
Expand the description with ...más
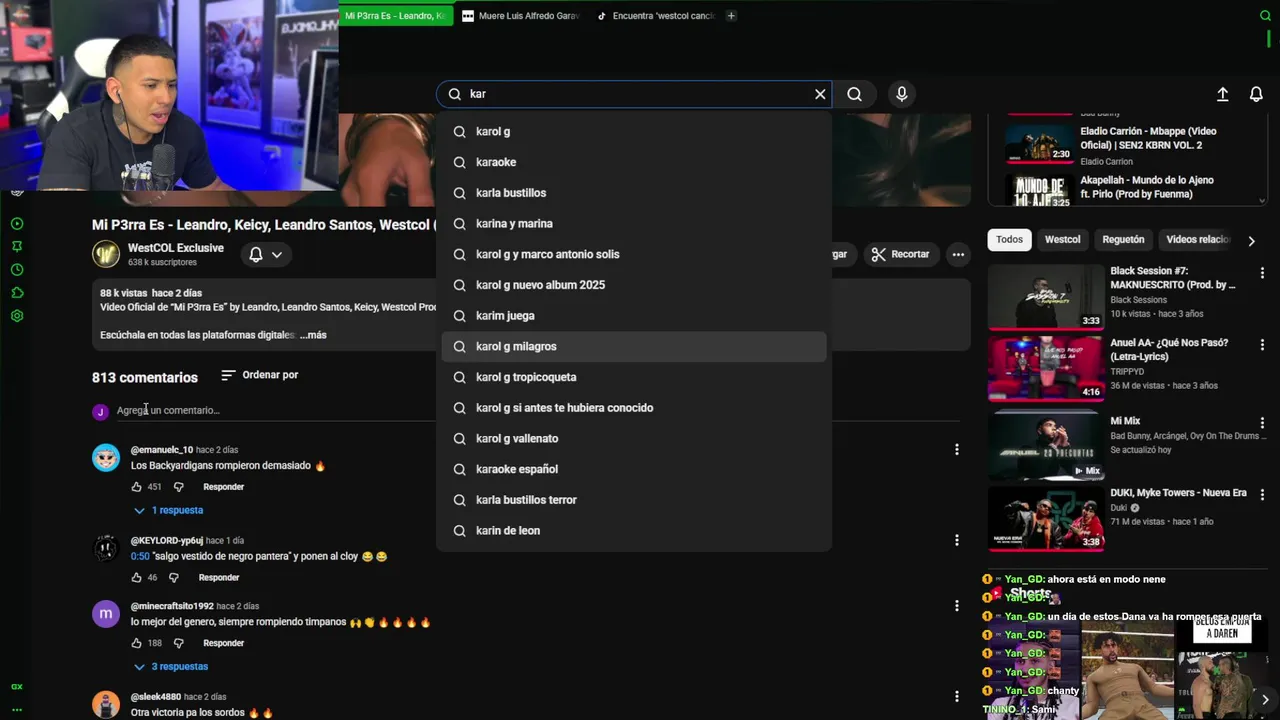[x=313, y=335]
